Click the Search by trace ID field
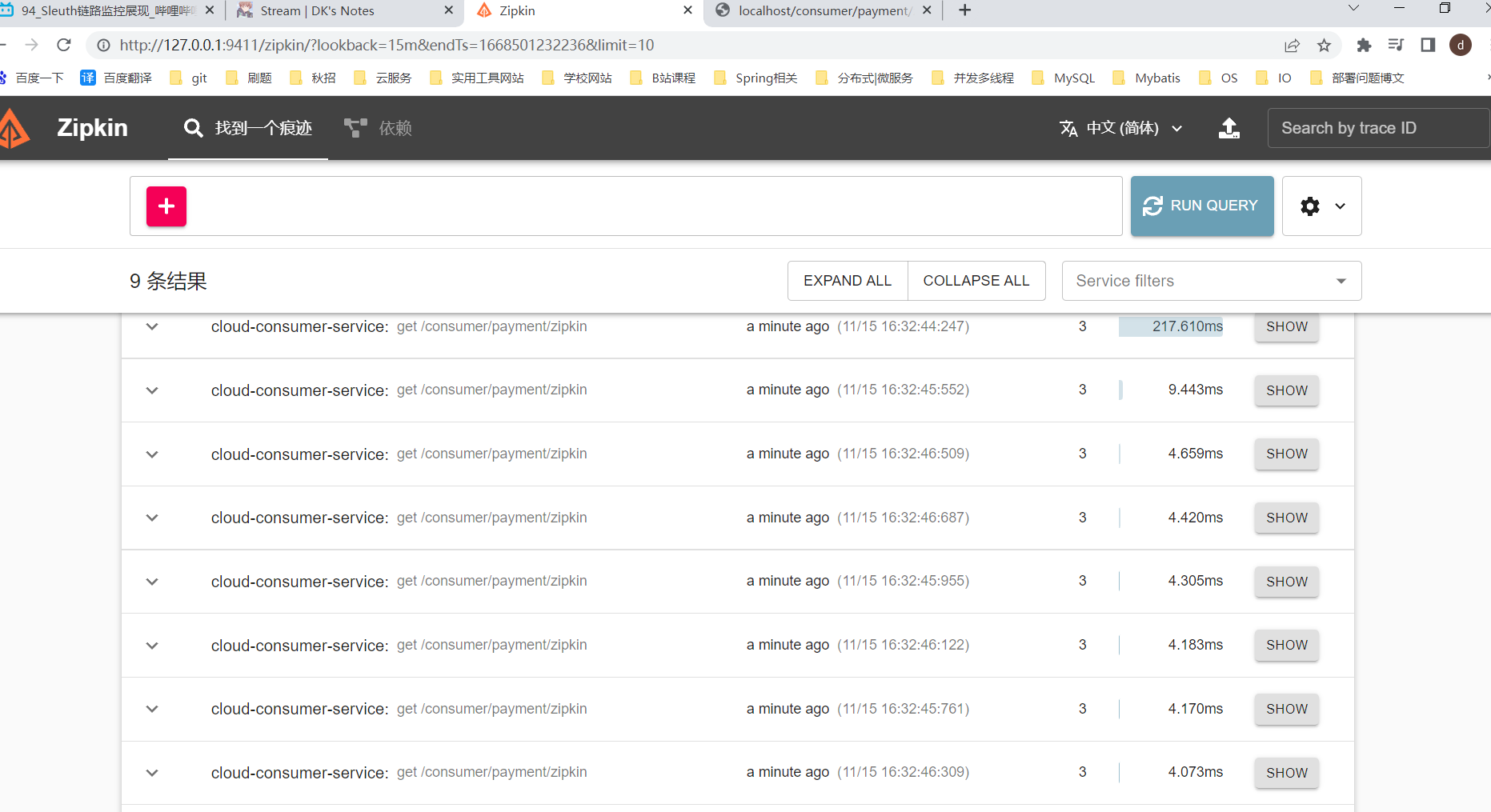Image resolution: width=1491 pixels, height=812 pixels. point(1378,128)
